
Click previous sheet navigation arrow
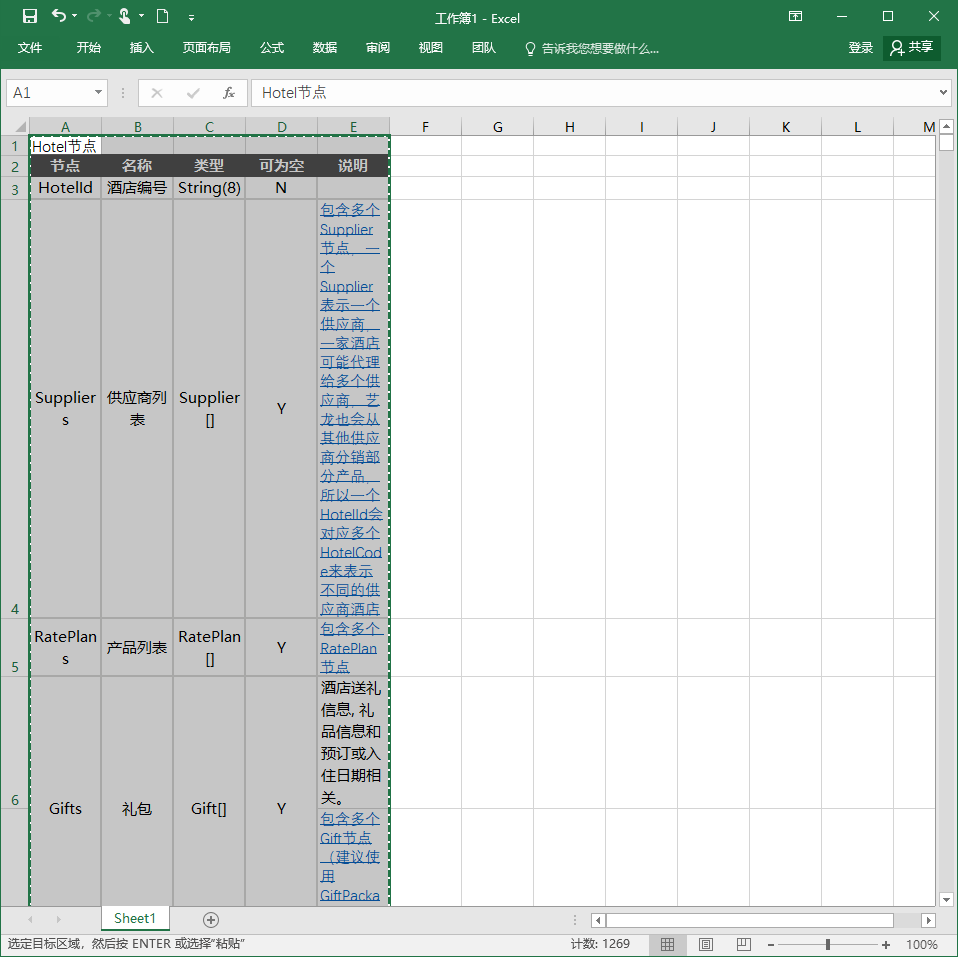tap(31, 919)
